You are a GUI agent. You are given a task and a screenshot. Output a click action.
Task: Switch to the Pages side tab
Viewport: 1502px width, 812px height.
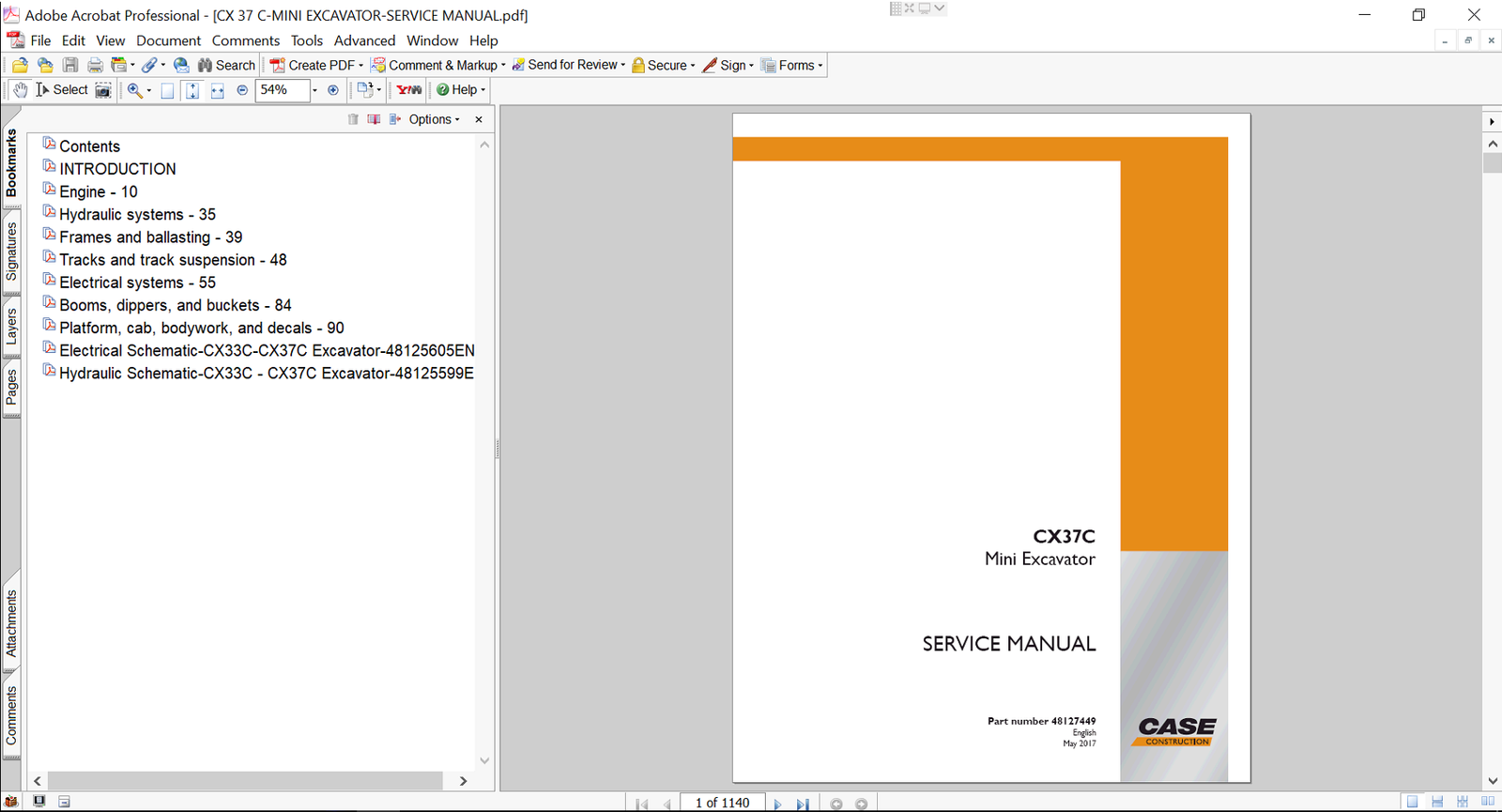11,387
